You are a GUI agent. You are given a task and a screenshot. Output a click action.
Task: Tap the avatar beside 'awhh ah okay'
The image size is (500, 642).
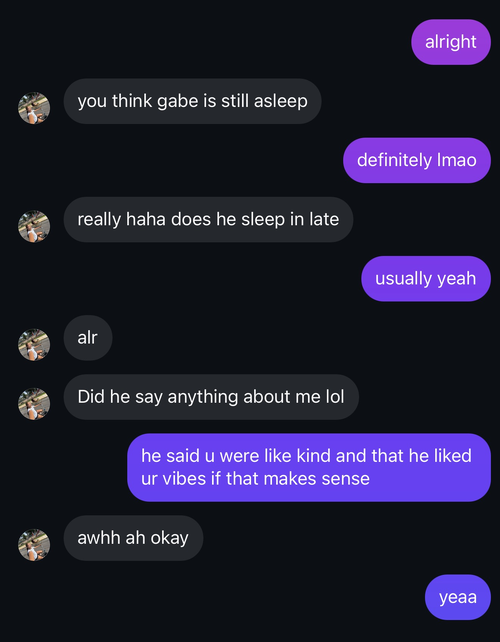34,545
